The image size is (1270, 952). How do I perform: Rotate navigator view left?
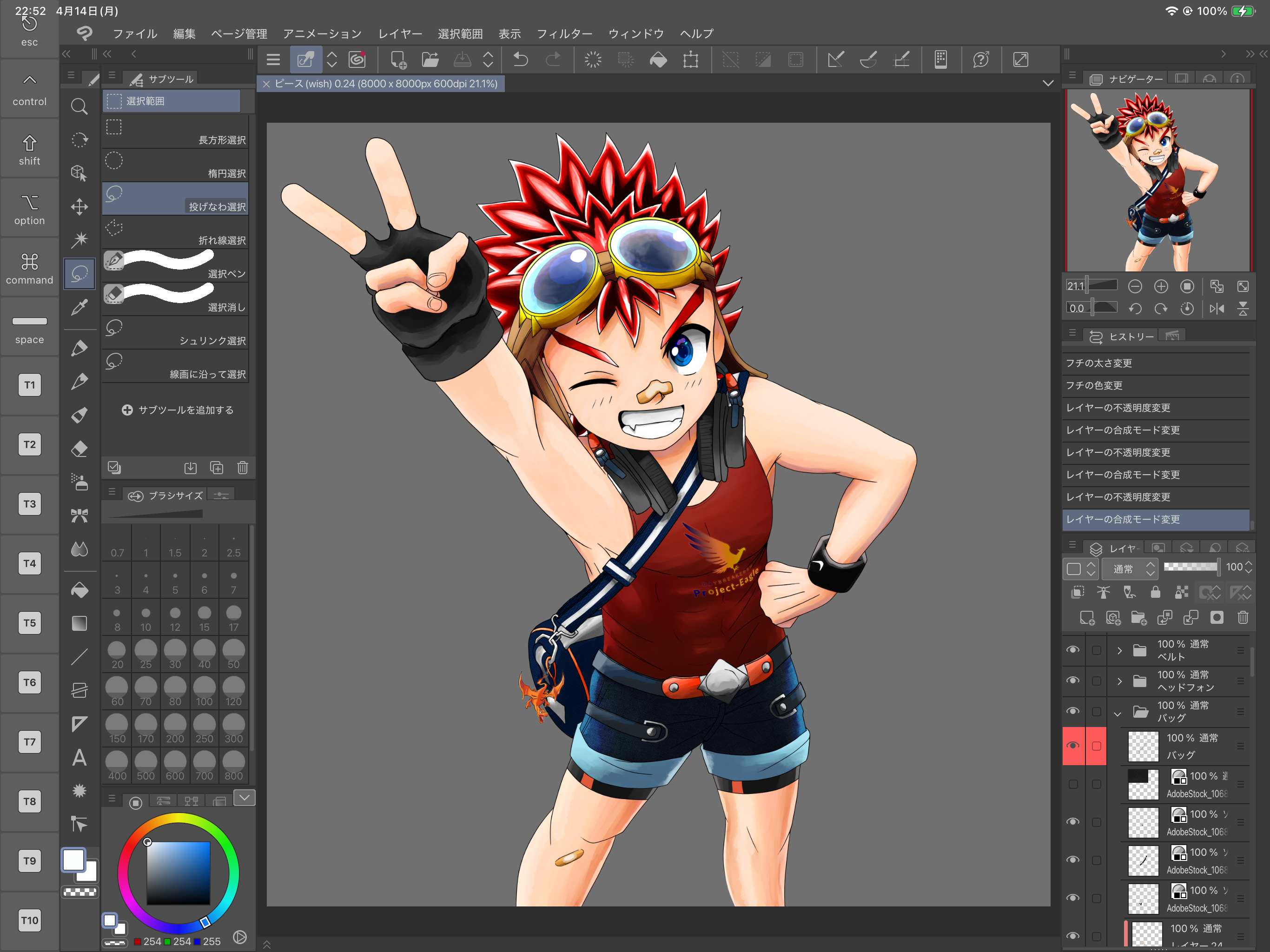(x=1135, y=308)
